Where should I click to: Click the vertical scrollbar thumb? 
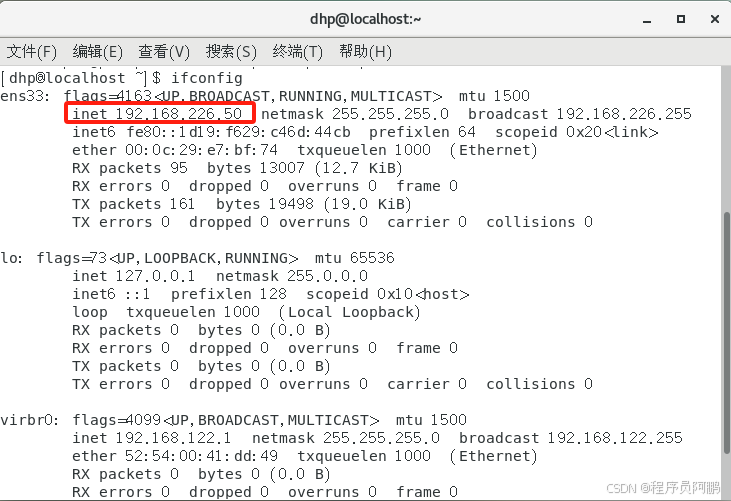point(727,333)
